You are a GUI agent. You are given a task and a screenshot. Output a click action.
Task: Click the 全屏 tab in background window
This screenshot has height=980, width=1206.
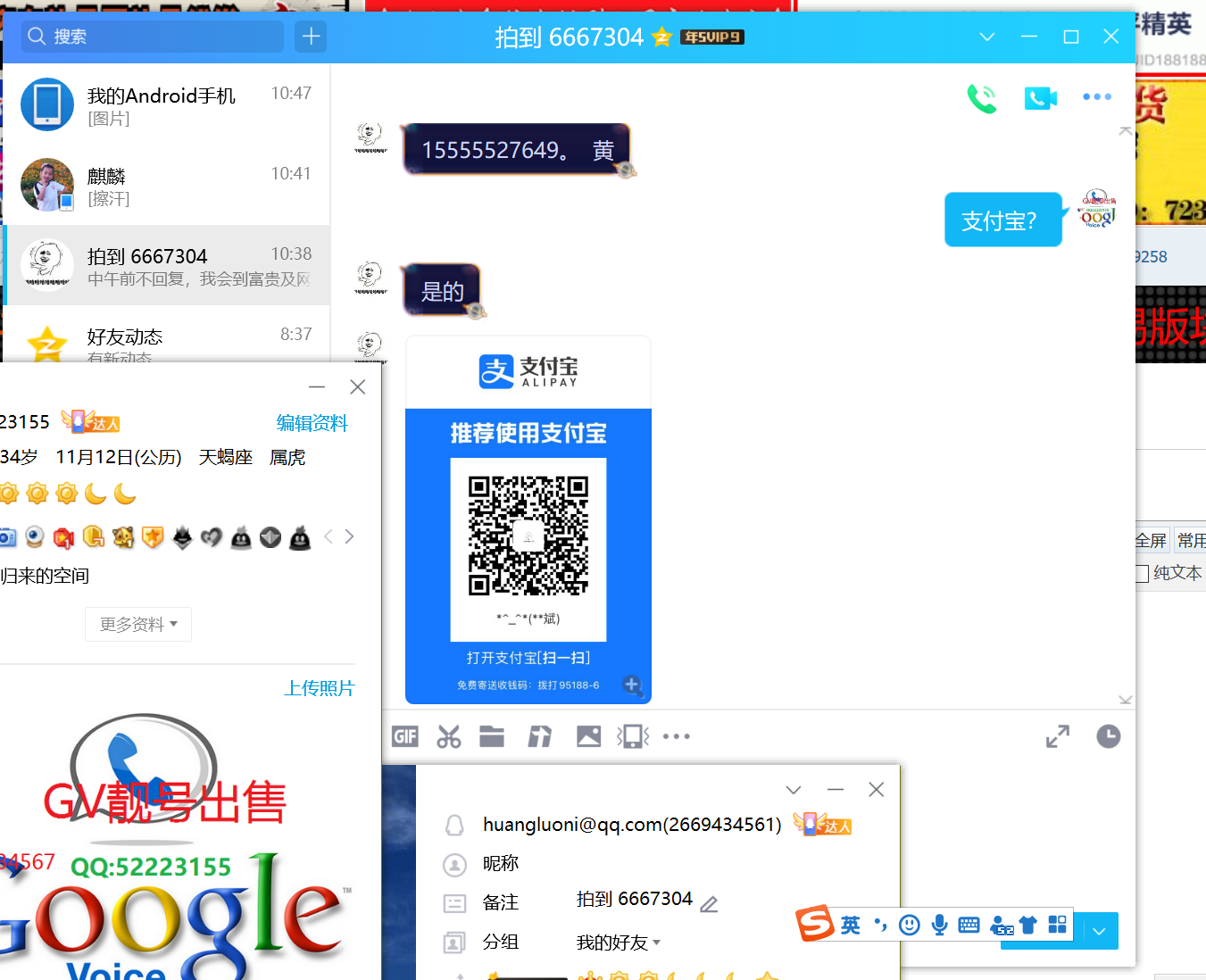(1151, 540)
